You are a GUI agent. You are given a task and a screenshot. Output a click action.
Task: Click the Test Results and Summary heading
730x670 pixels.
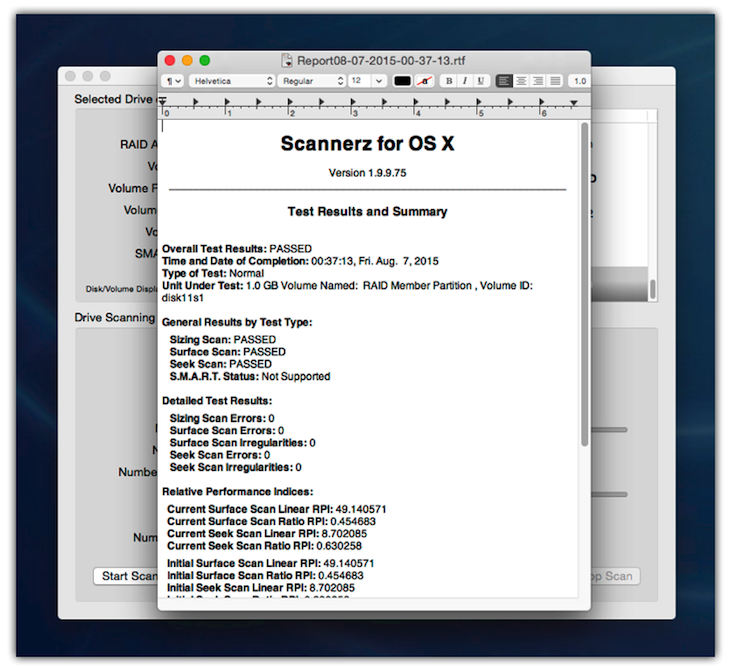point(367,211)
